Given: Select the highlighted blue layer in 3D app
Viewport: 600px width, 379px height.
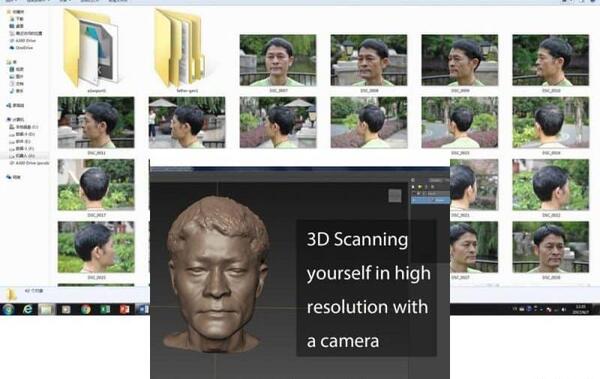Looking at the screenshot, I should tap(430, 200).
